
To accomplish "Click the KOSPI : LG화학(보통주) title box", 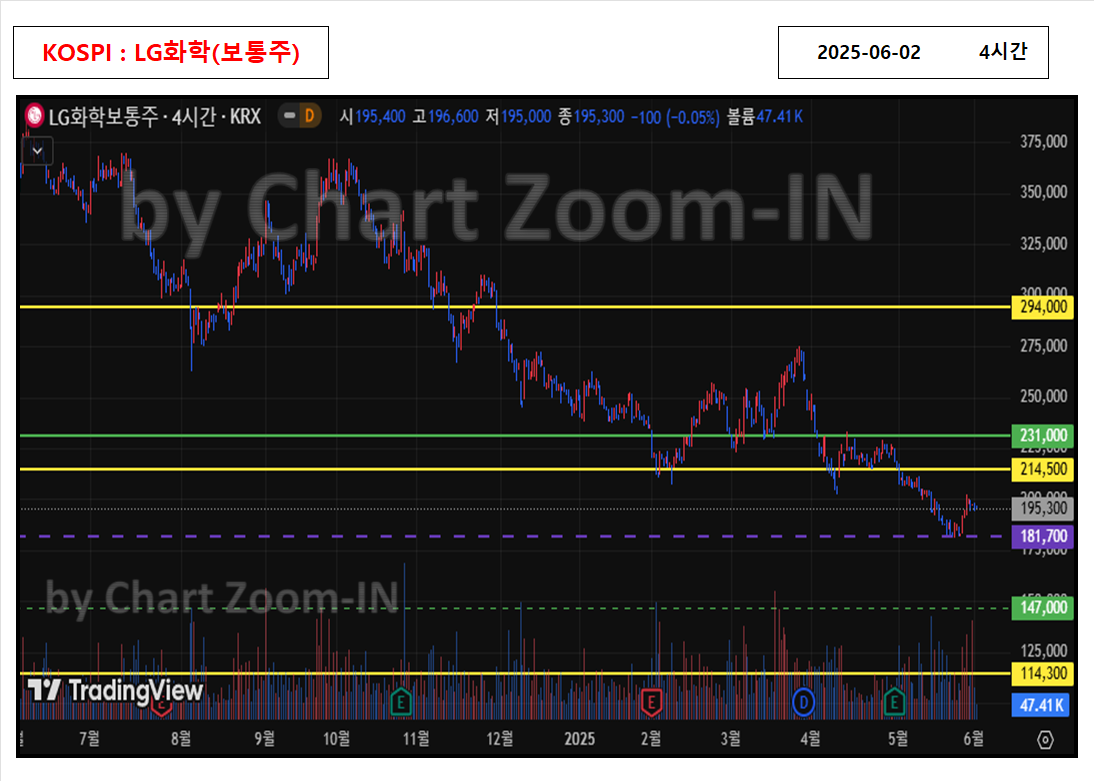I will coord(171,52).
